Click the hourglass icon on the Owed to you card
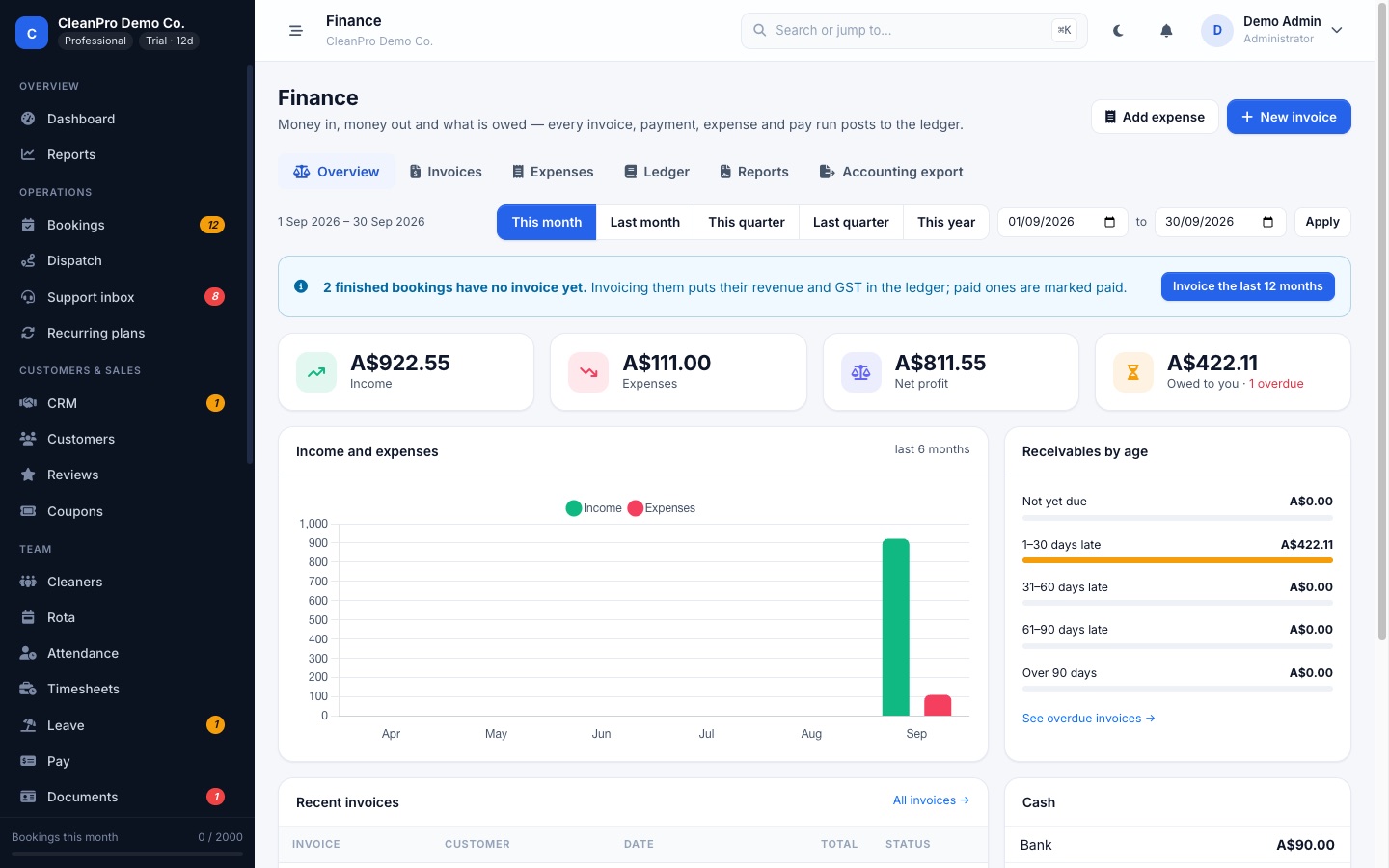Image resolution: width=1389 pixels, height=868 pixels. pos(1133,372)
